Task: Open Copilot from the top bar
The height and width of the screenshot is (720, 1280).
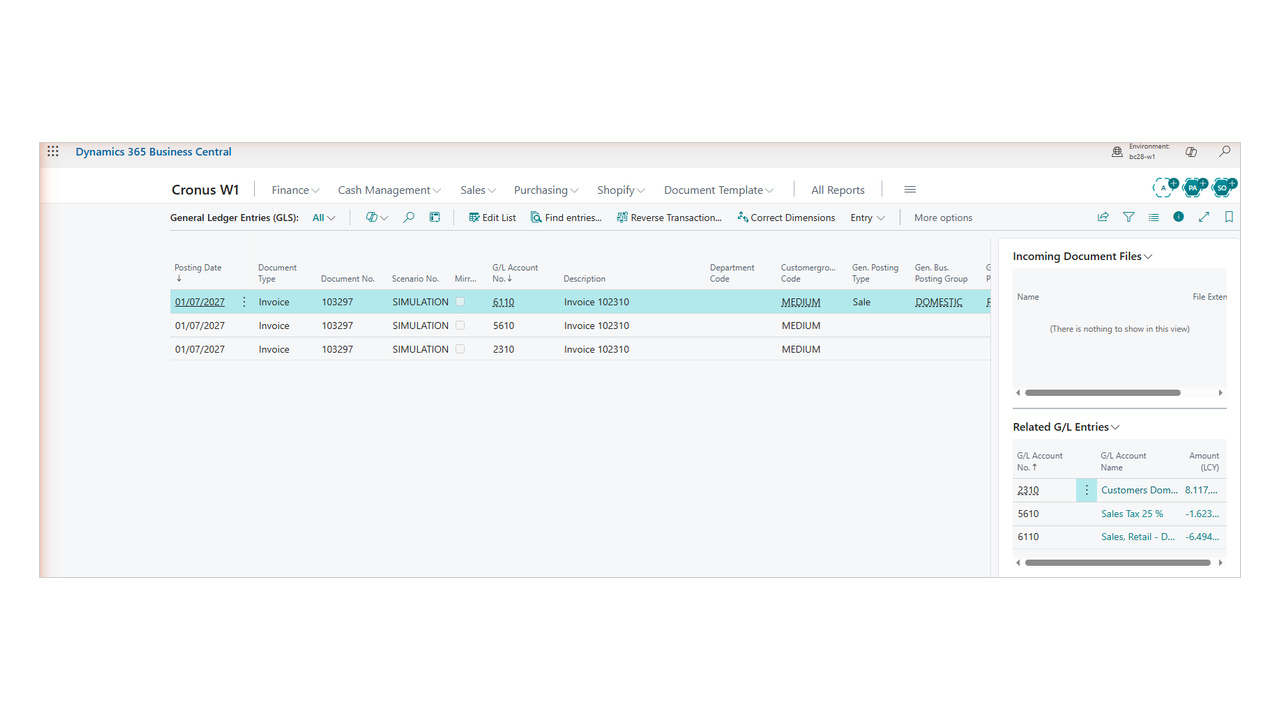Action: pos(1191,152)
